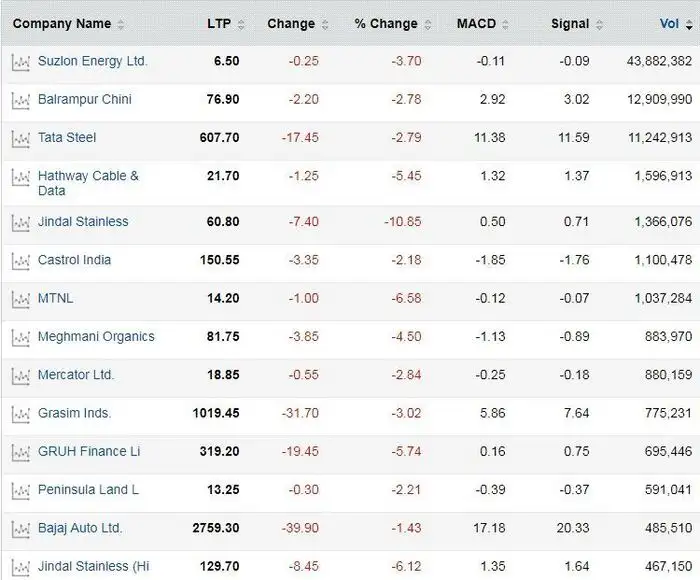Open the MTNL chart icon
The image size is (700, 580).
(x=20, y=299)
